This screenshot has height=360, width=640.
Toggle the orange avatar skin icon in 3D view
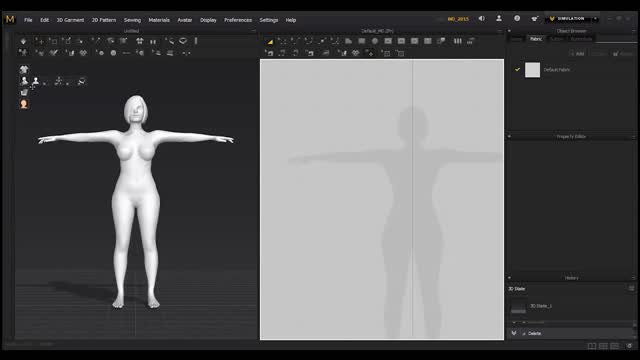tap(24, 104)
